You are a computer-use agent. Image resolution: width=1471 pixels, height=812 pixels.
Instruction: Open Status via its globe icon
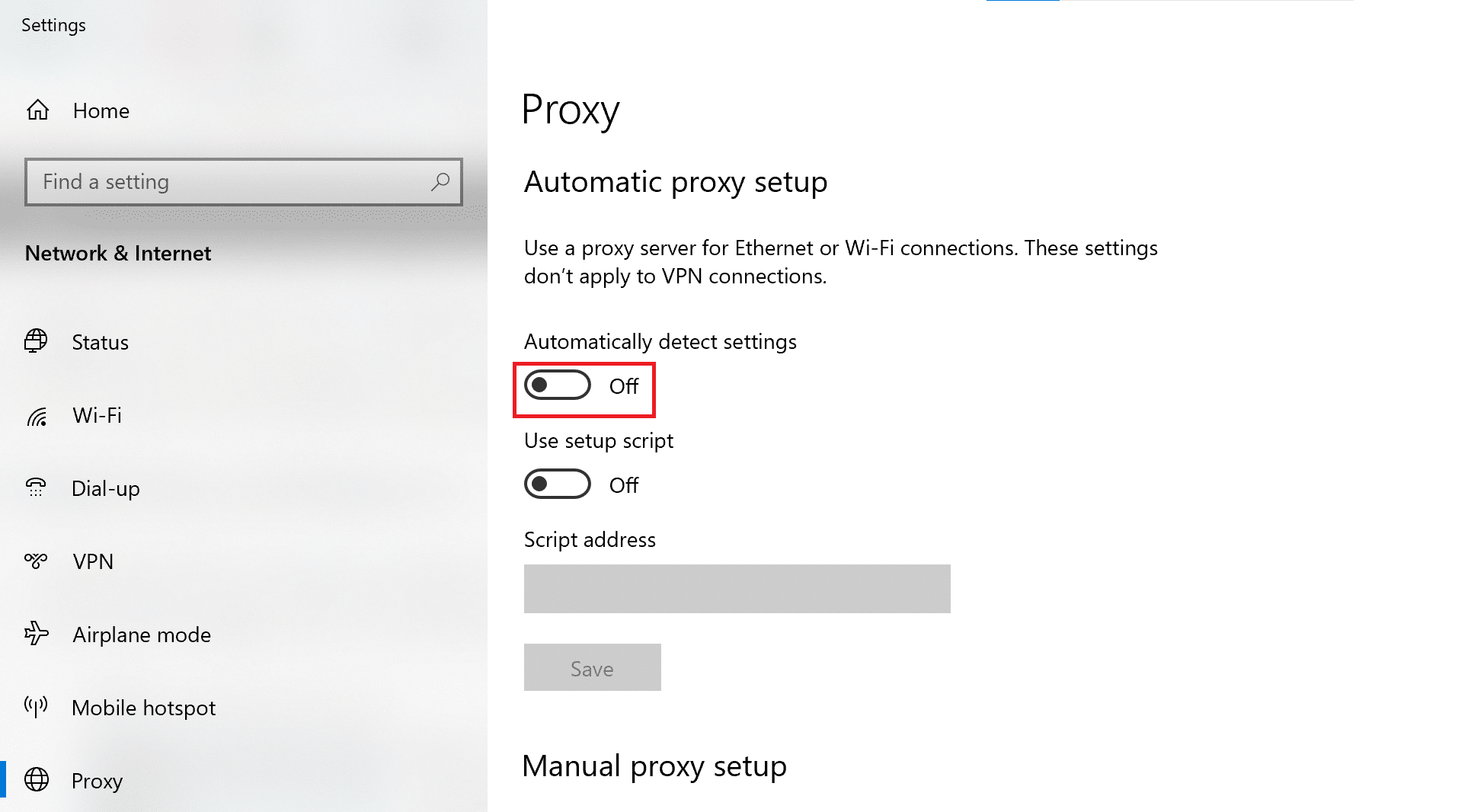pyautogui.click(x=36, y=341)
